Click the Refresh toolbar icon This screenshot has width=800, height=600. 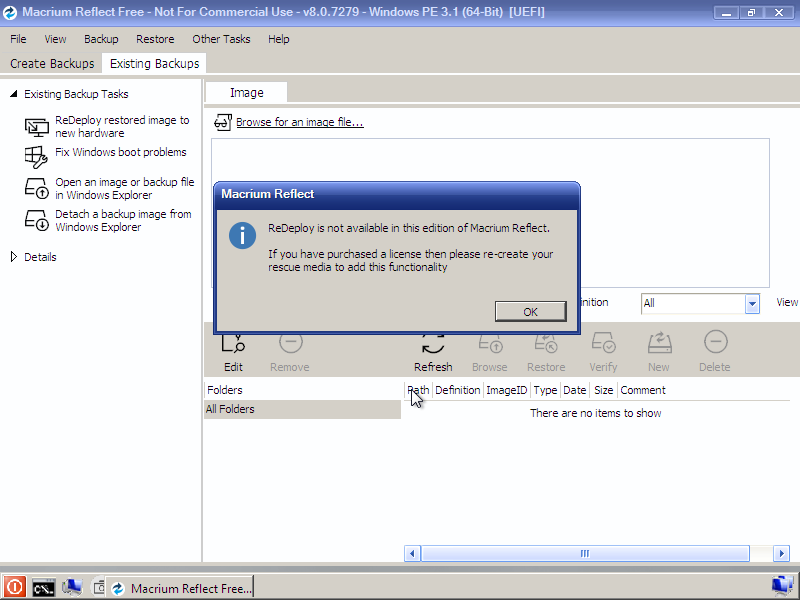click(x=433, y=344)
